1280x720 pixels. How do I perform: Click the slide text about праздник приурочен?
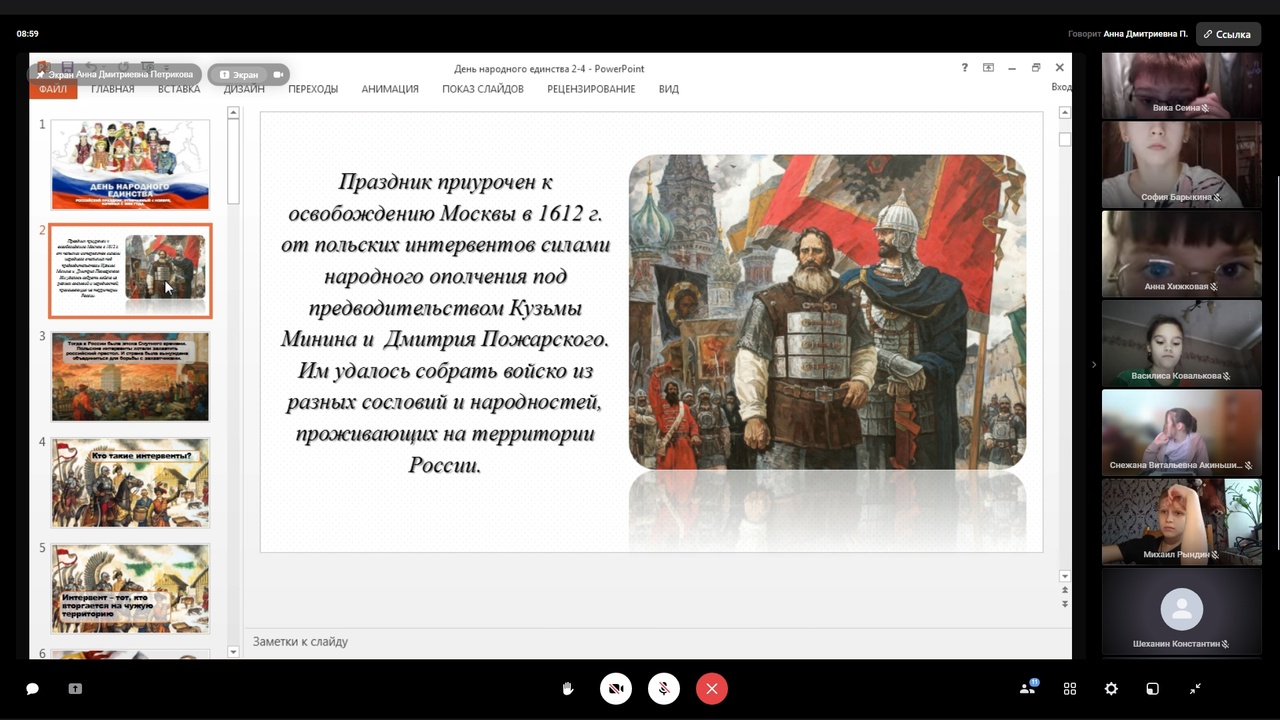445,323
